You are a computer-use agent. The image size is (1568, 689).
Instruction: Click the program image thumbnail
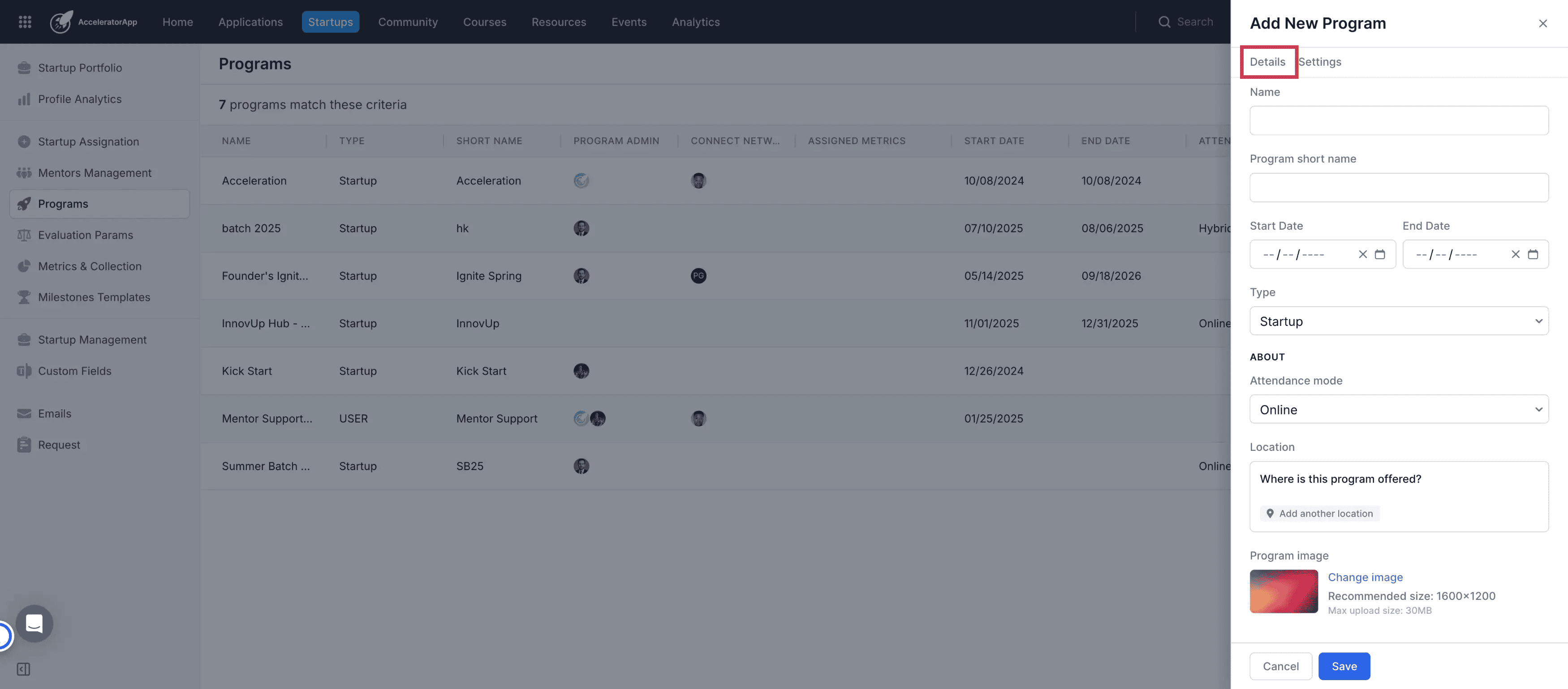[x=1284, y=591]
